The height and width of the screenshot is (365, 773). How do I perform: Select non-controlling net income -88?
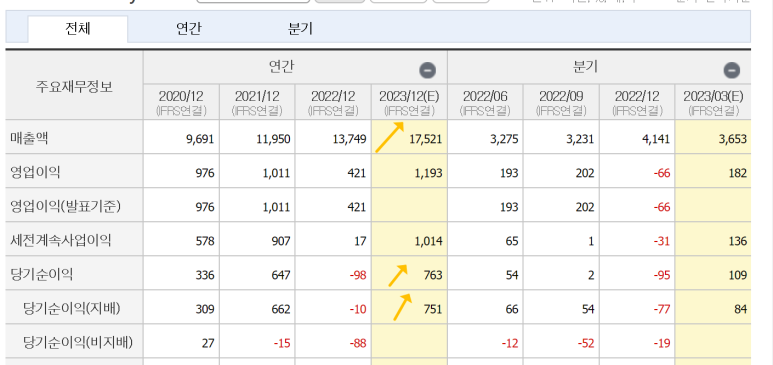pos(358,343)
